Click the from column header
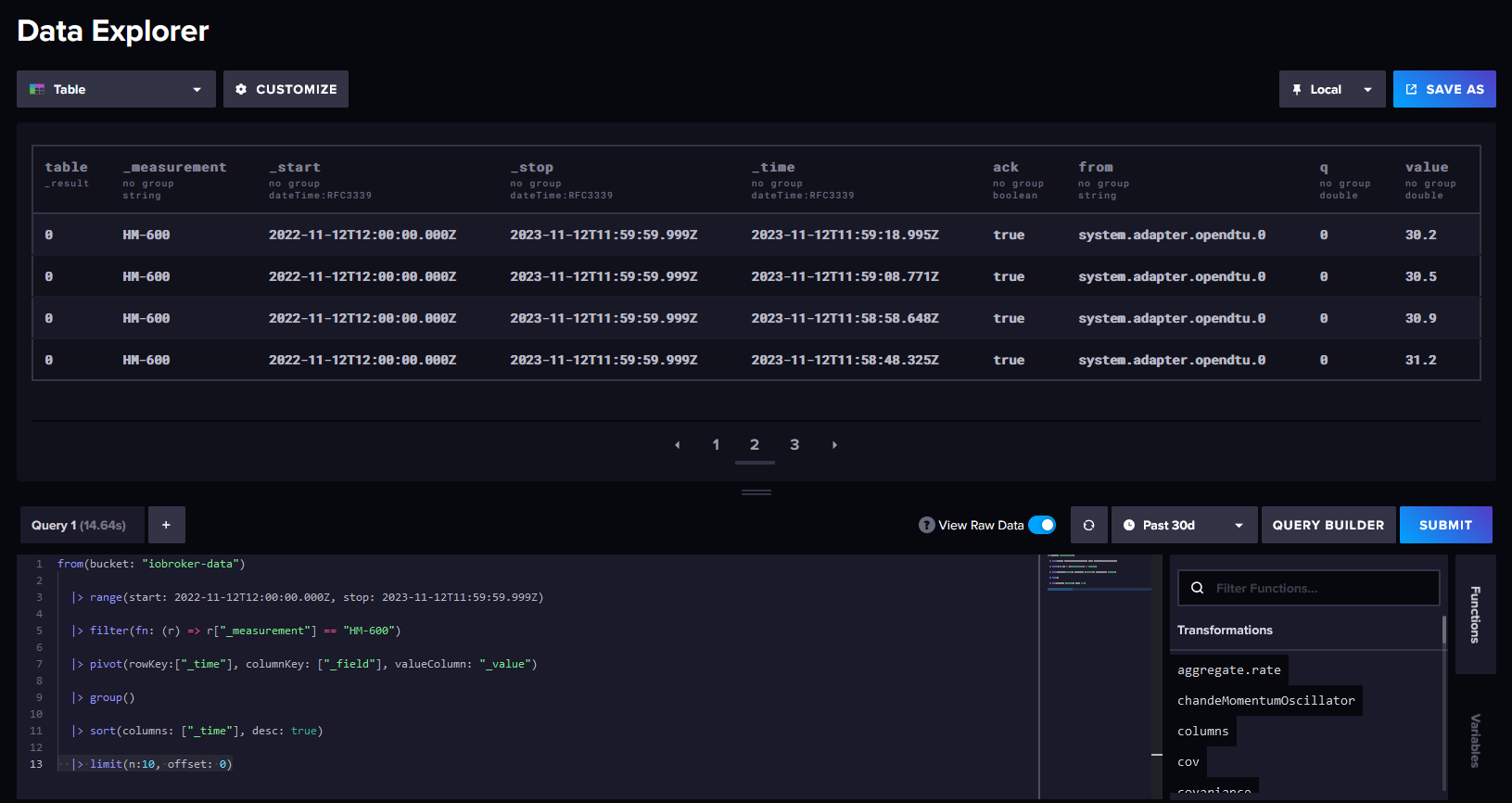The height and width of the screenshot is (803, 1512). point(1096,167)
